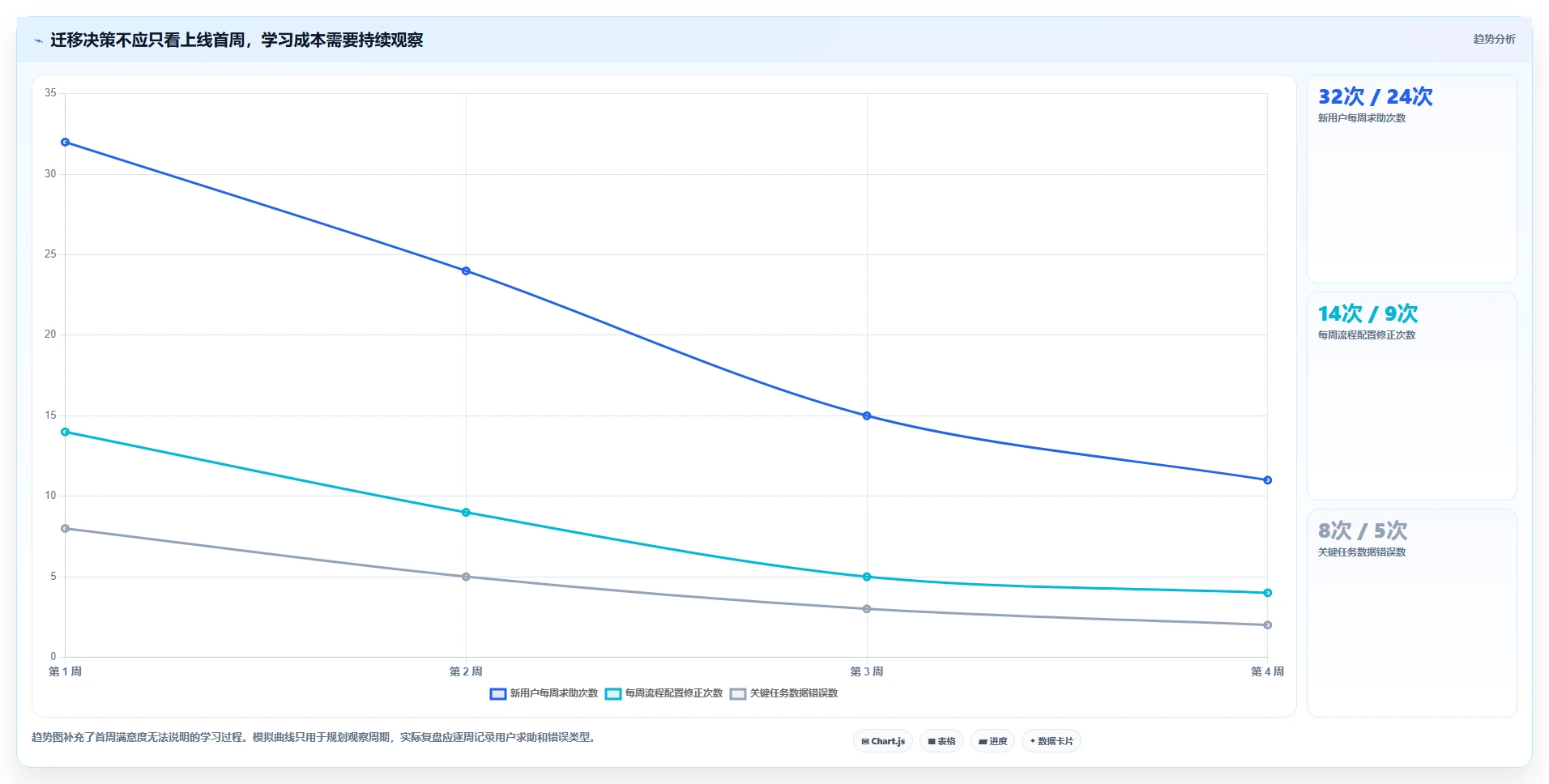Click the trend icon beside the slide title
The width and height of the screenshot is (1549, 784).
point(38,40)
